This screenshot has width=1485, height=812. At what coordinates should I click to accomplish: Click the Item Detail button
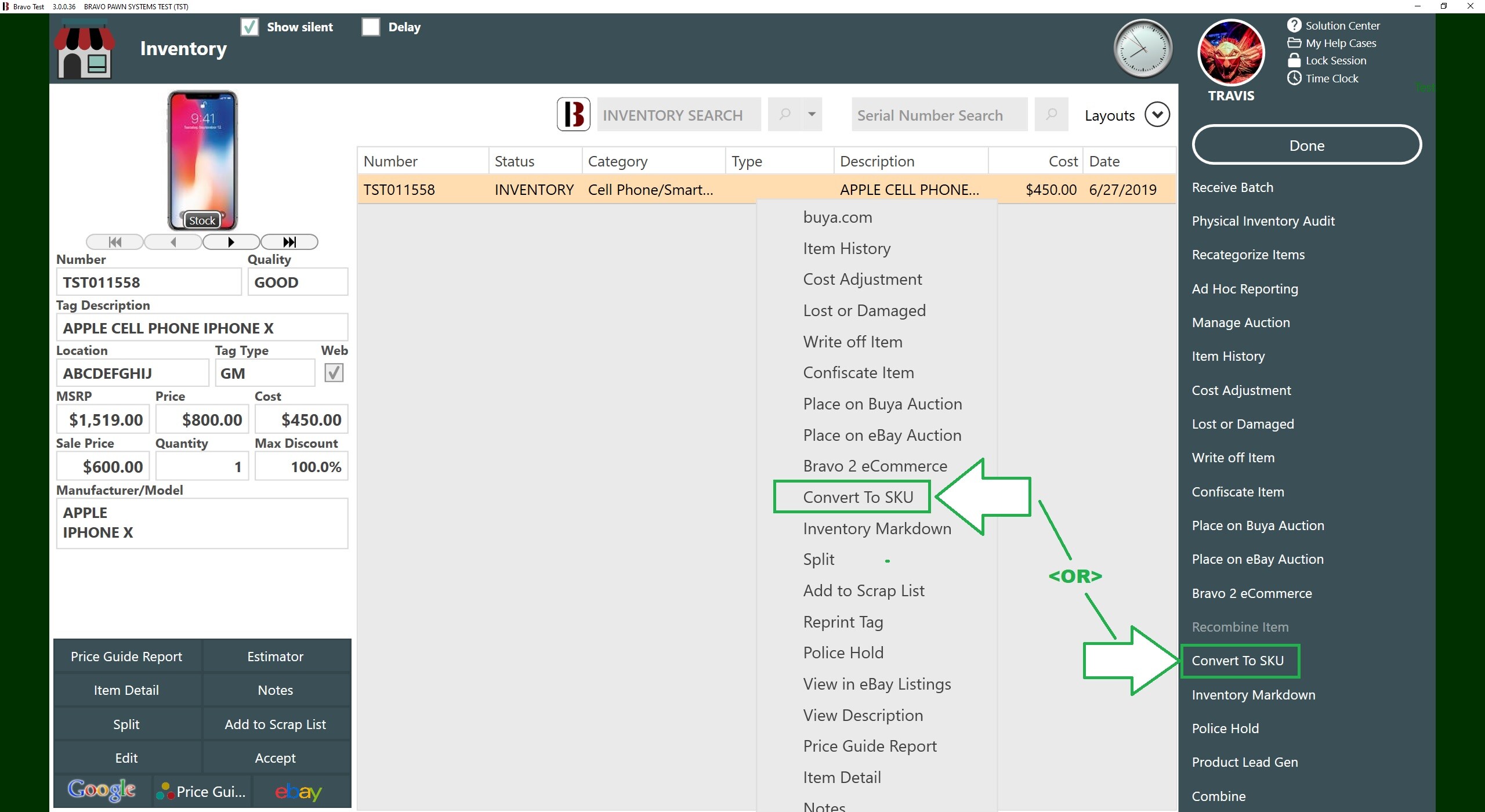coord(126,690)
